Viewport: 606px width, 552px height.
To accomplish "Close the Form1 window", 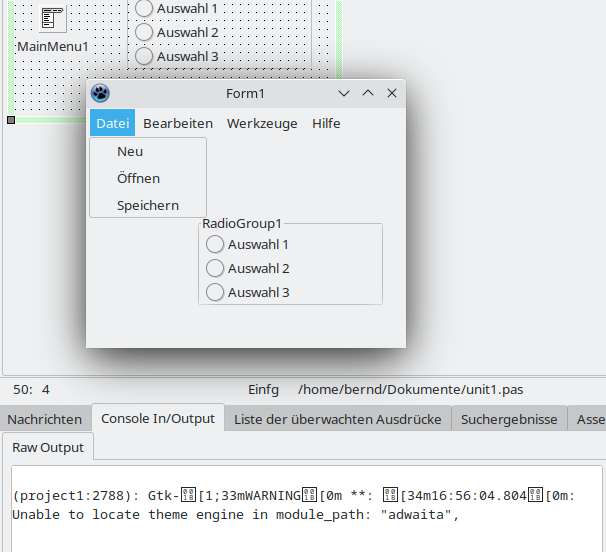I will tap(392, 94).
